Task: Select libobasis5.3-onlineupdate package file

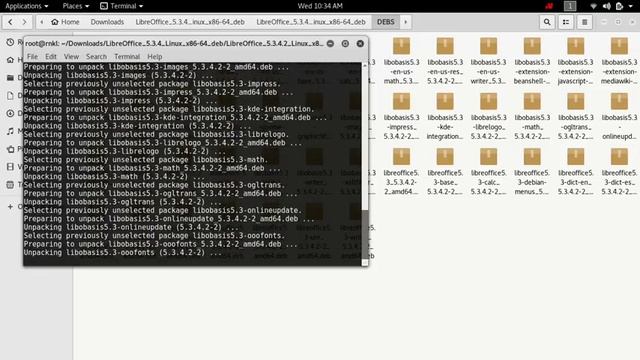Action: click(x=619, y=117)
